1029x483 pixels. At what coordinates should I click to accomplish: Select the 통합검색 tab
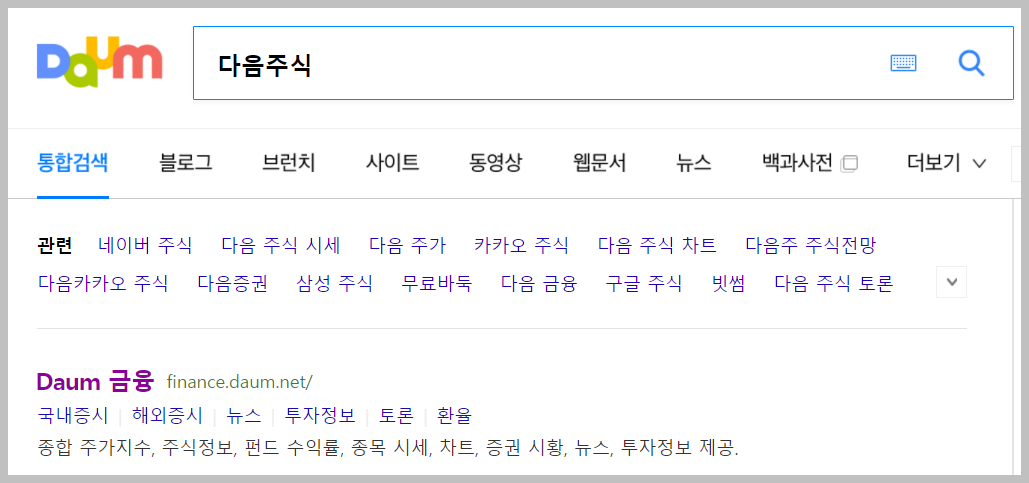(x=73, y=163)
